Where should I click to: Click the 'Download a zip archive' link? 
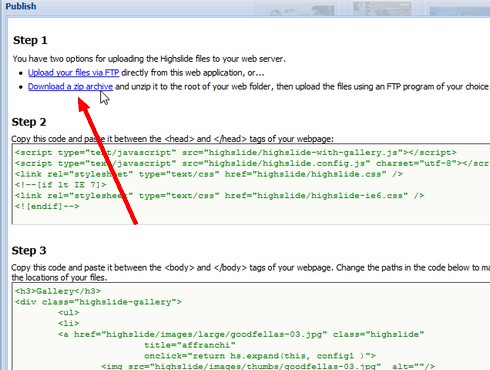pos(70,87)
